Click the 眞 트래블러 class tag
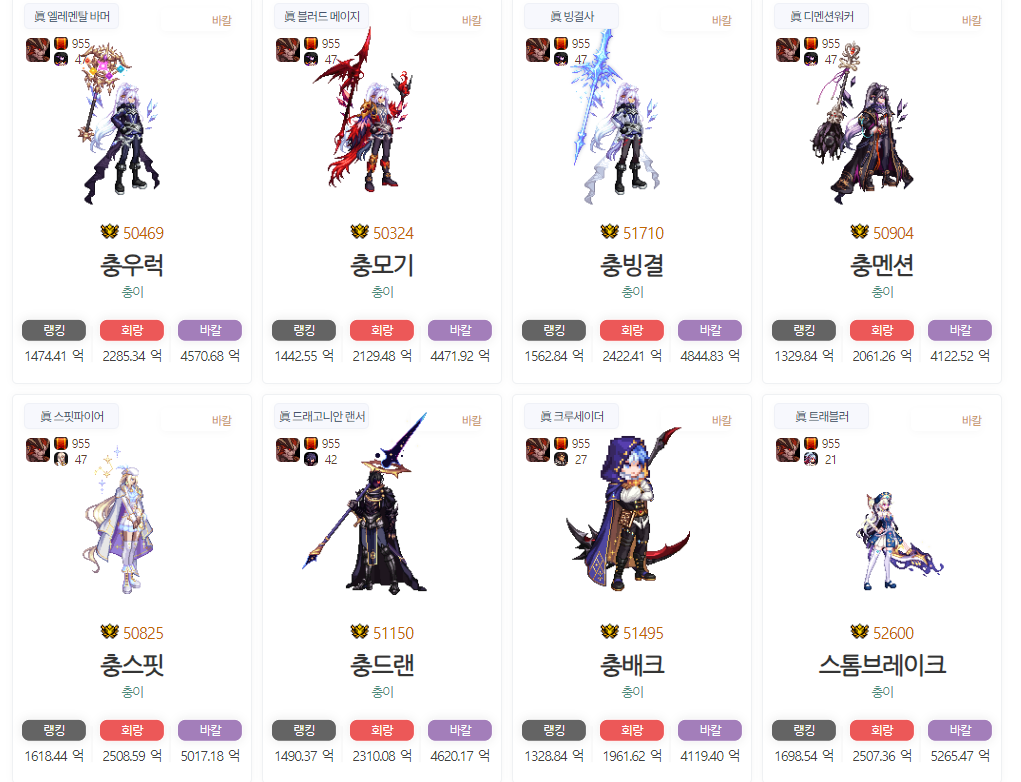The image size is (1021, 782). point(822,416)
